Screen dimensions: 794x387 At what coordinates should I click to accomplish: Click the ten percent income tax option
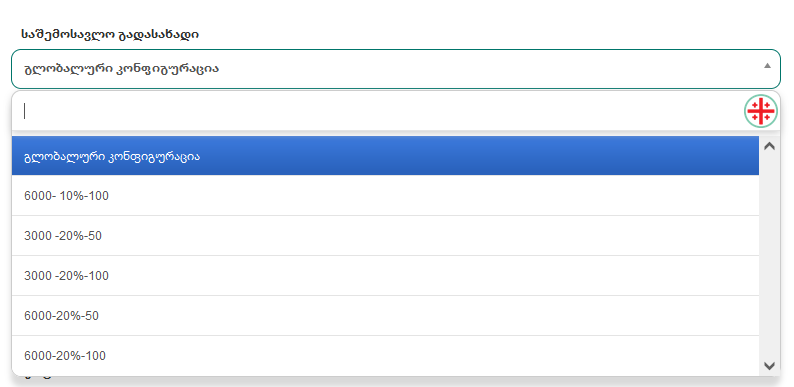[x=385, y=196]
